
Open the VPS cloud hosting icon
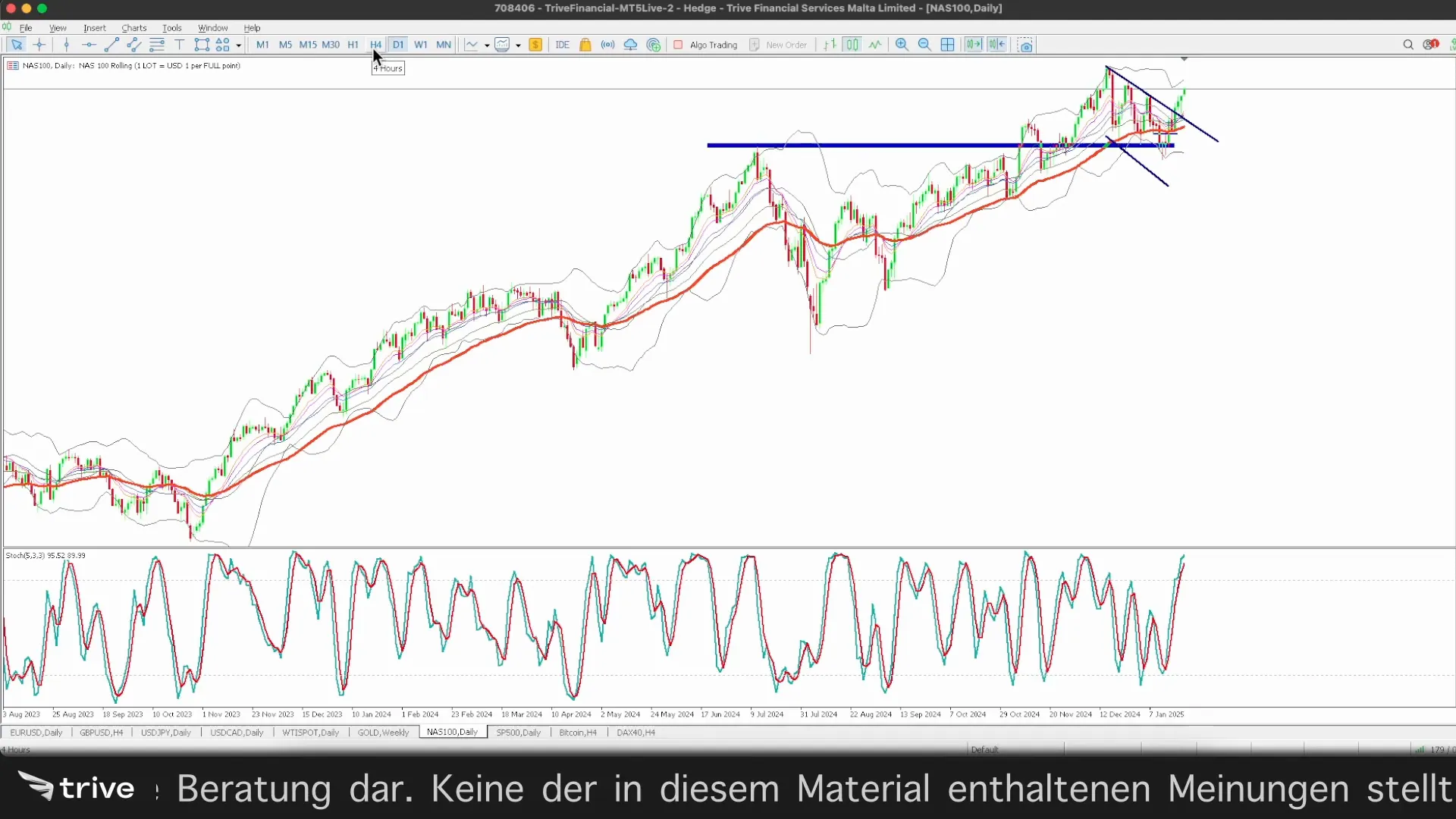pyautogui.click(x=630, y=45)
